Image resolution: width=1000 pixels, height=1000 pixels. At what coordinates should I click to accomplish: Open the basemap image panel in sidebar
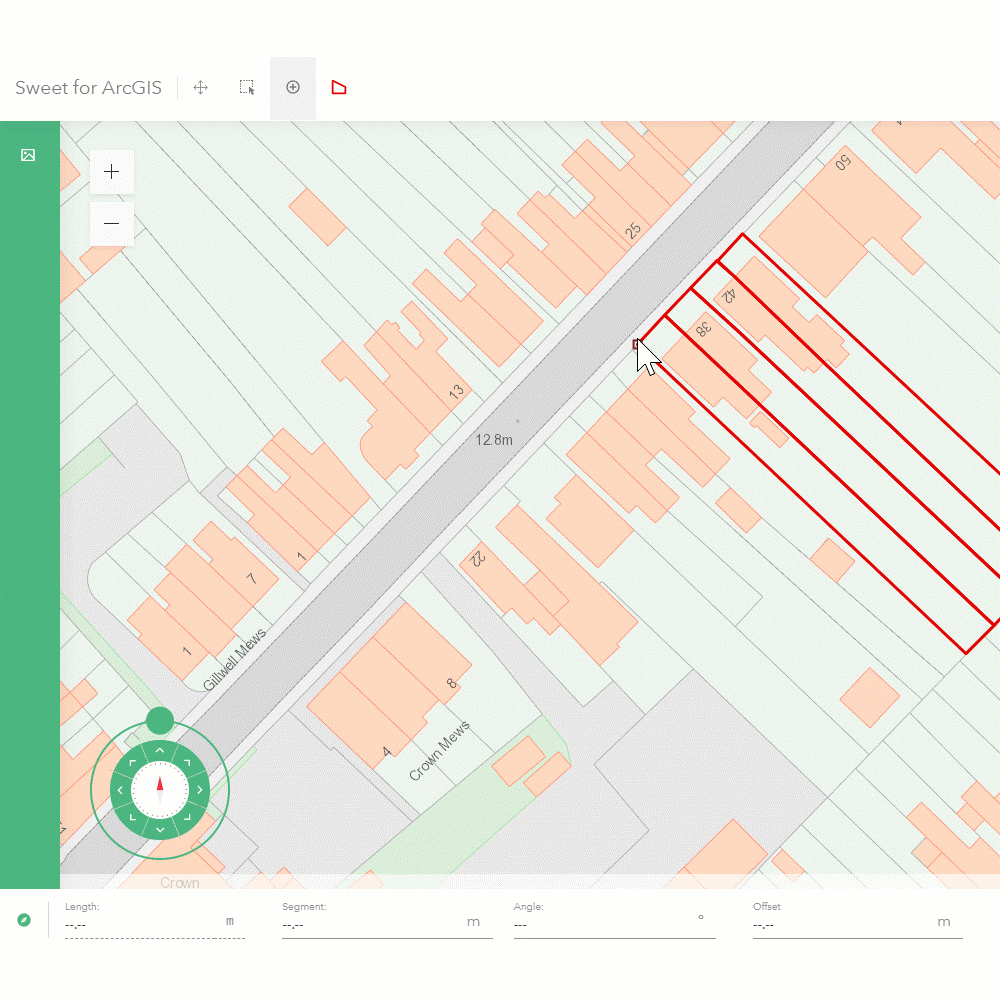coord(28,155)
